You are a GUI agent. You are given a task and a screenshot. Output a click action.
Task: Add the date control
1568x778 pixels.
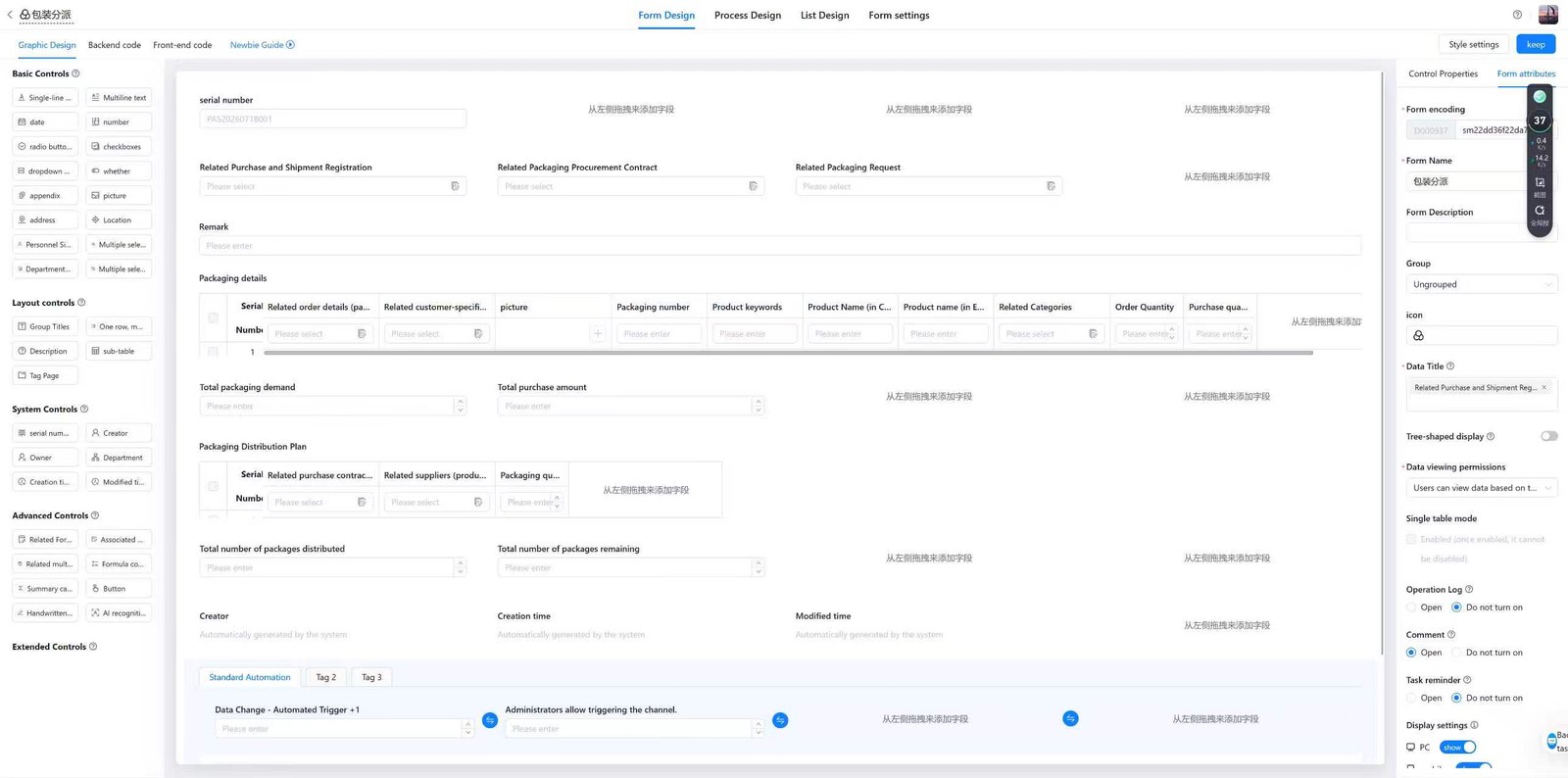click(45, 122)
